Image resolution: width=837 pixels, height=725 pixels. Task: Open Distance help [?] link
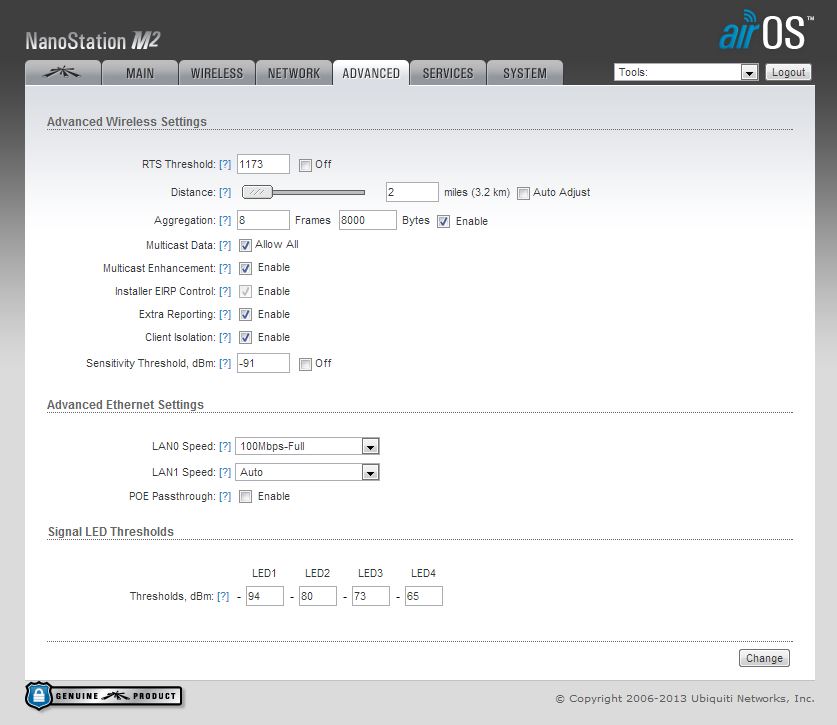pos(225,192)
